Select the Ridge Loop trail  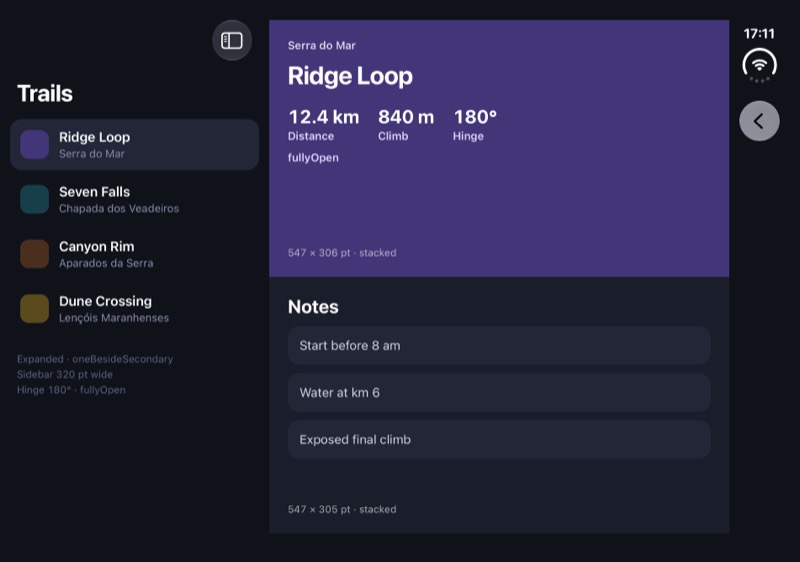[134, 145]
